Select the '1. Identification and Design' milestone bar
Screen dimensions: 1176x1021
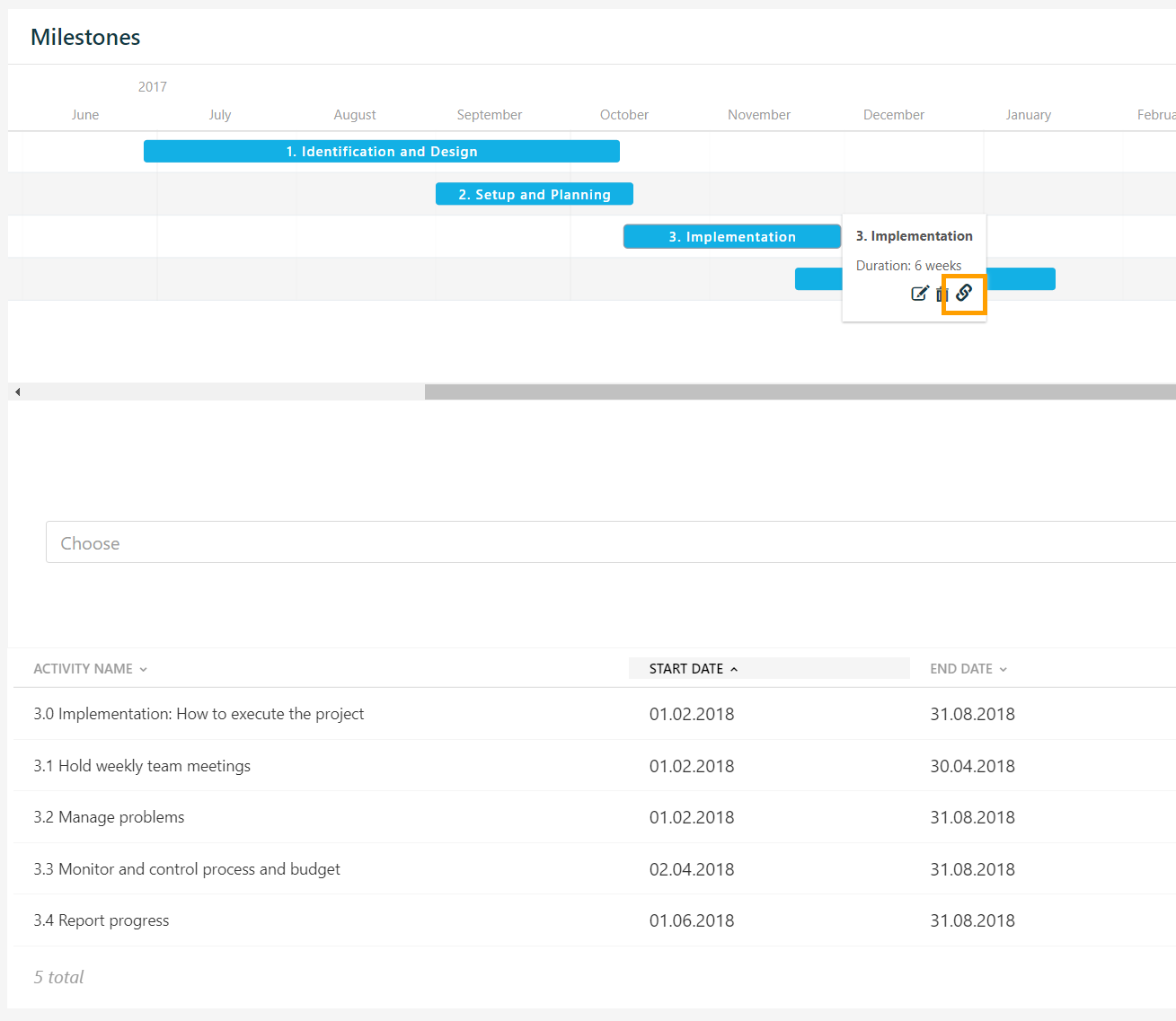tap(381, 152)
